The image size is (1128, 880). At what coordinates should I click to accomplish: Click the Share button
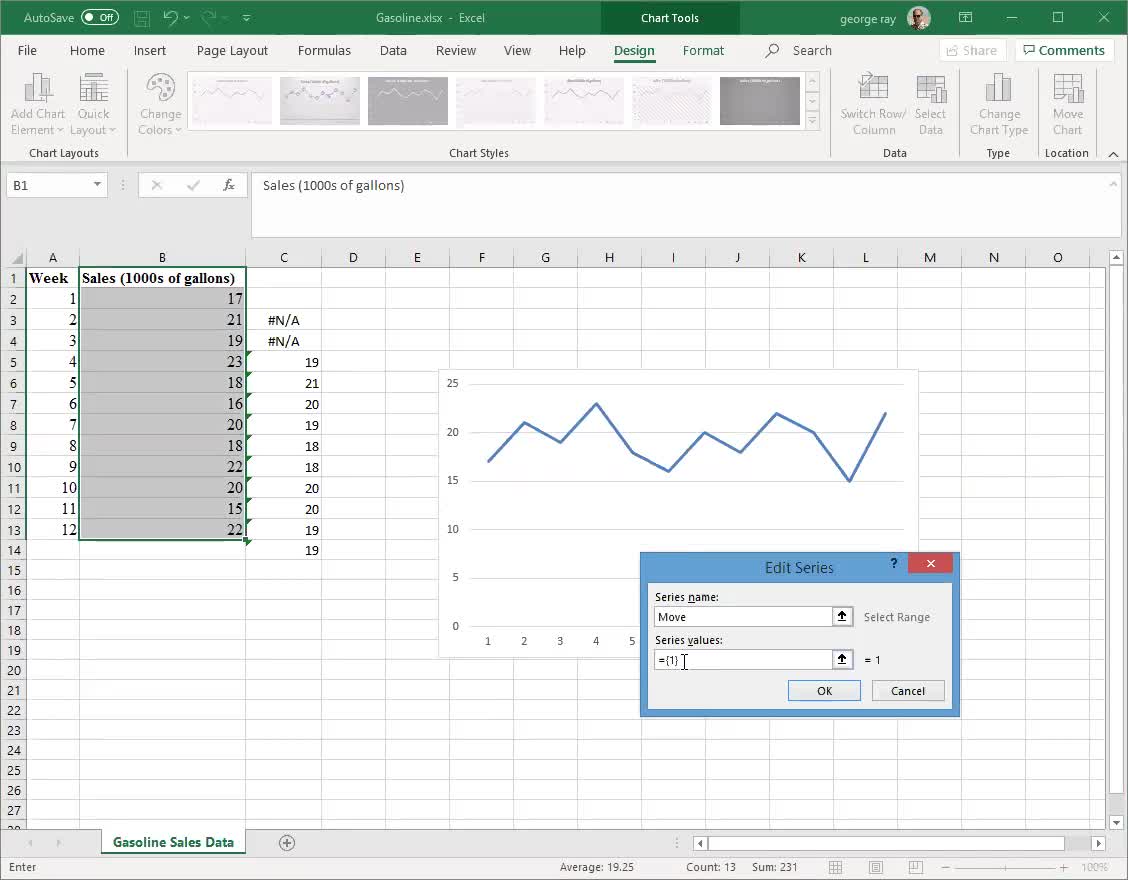[x=971, y=50]
